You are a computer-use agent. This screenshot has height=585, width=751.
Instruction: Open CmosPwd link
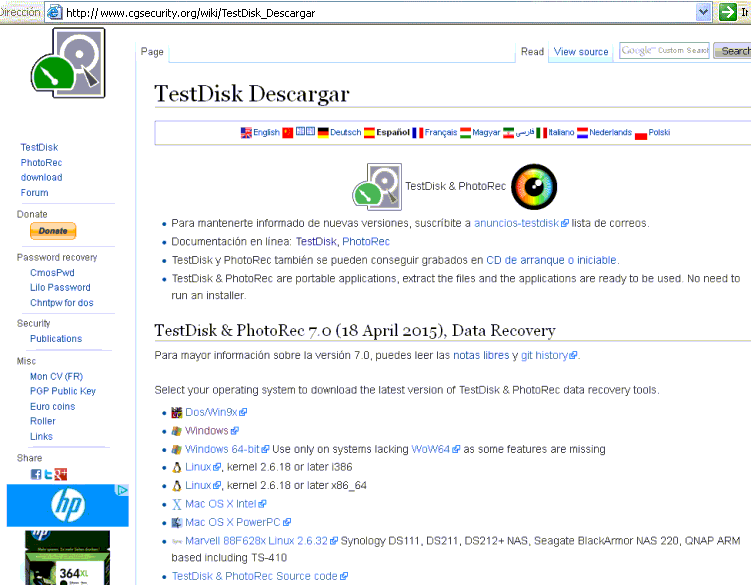pyautogui.click(x=52, y=273)
